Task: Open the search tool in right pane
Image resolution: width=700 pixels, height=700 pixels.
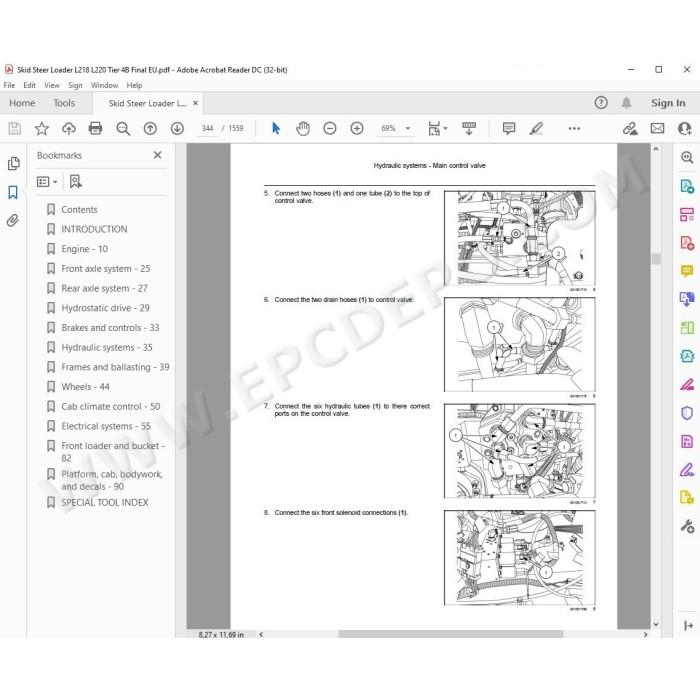Action: point(687,157)
